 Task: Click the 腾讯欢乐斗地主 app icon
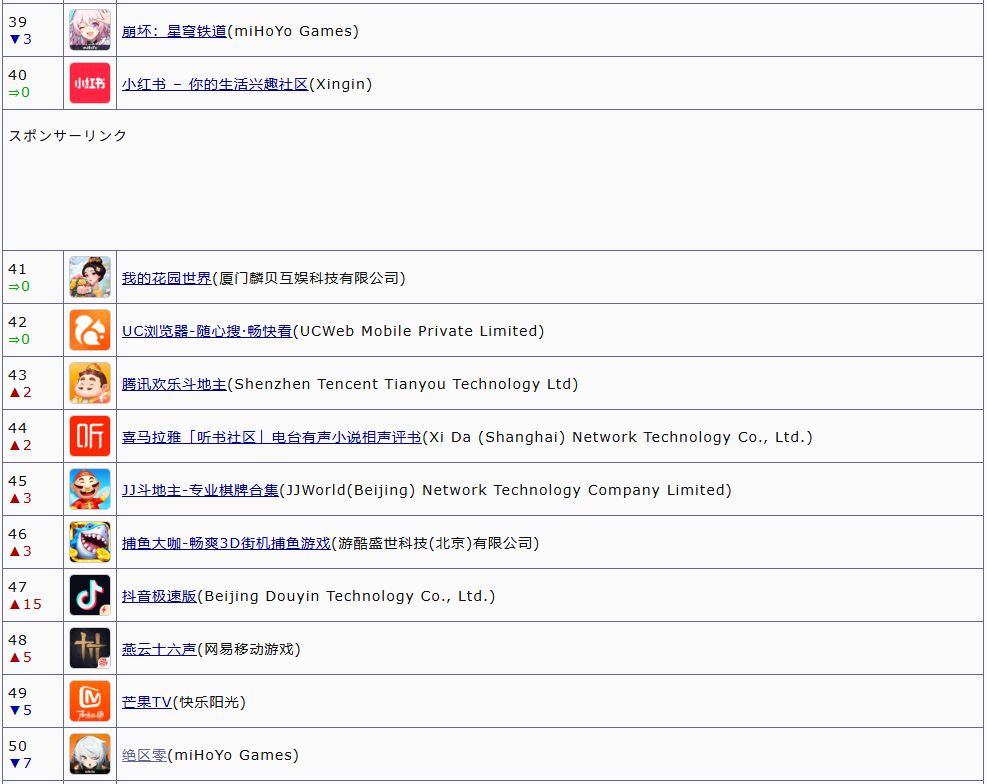coord(90,383)
